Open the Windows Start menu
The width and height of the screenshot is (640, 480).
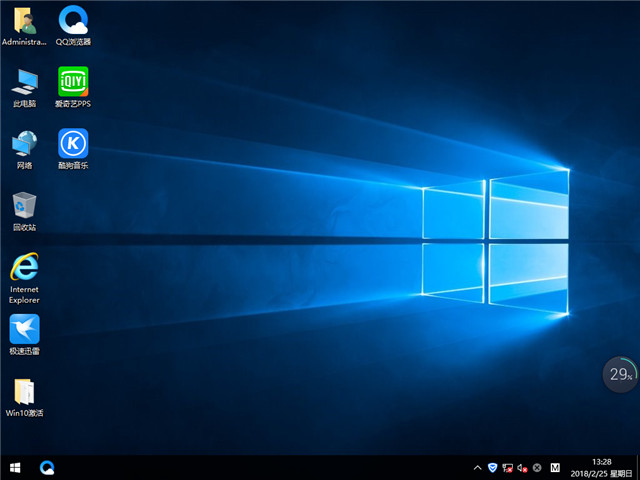(15, 467)
